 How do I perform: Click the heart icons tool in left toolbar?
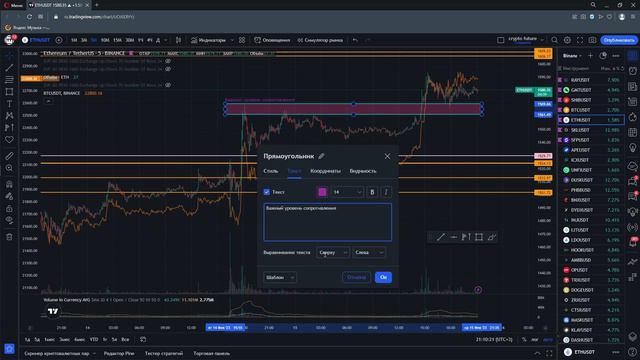9,140
